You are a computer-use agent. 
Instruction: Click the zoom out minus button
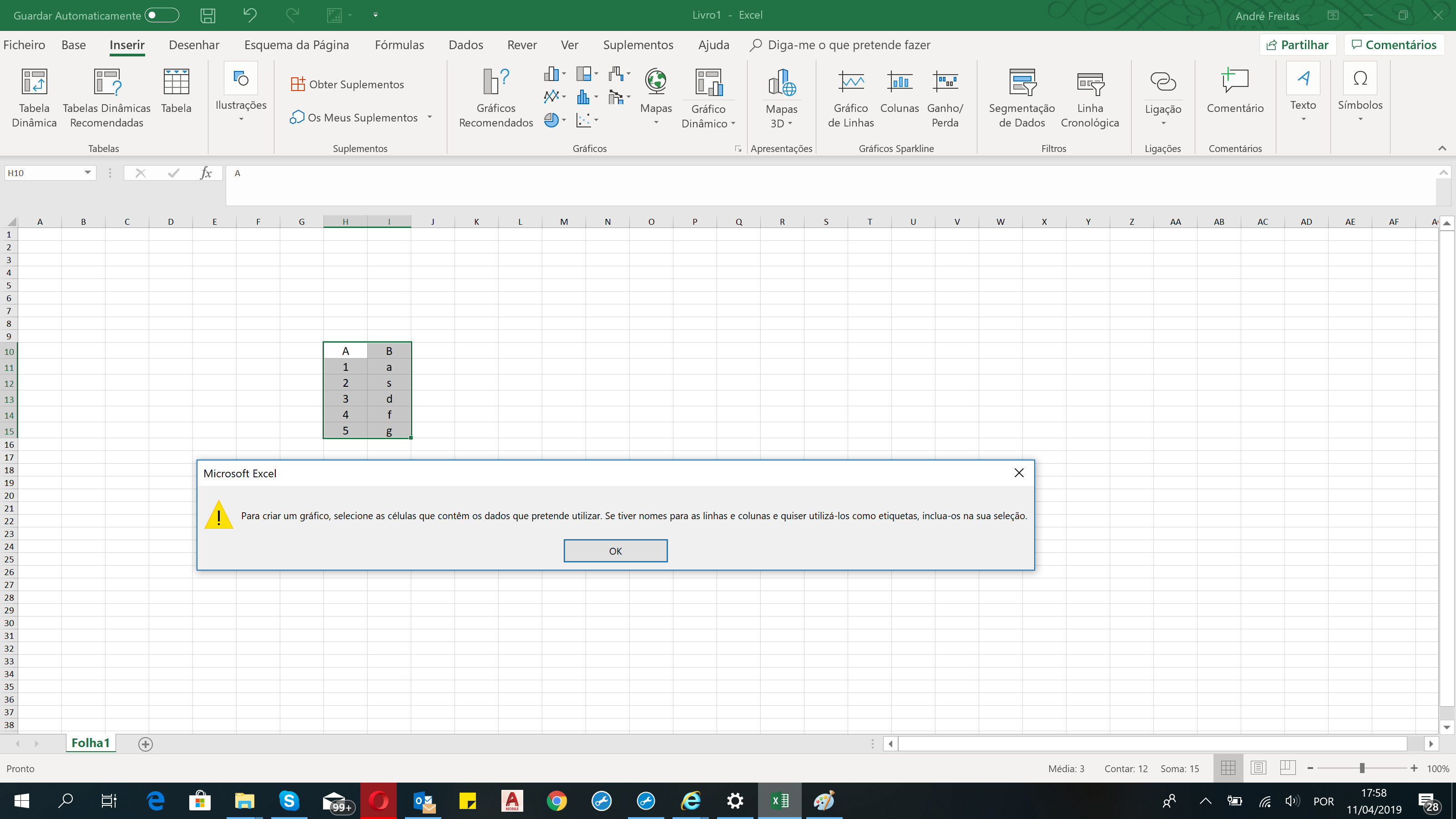click(1310, 768)
